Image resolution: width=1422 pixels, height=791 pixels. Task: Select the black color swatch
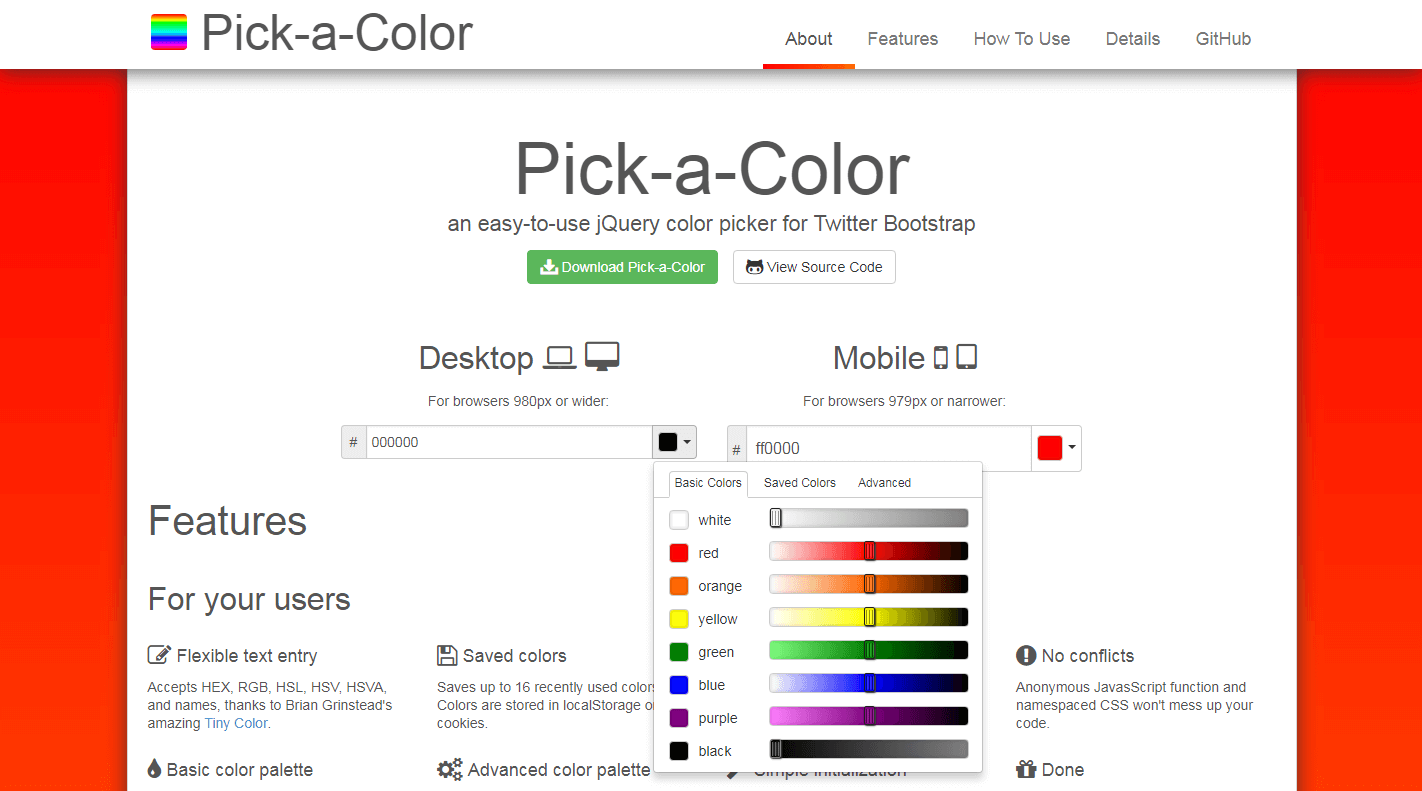(x=679, y=751)
